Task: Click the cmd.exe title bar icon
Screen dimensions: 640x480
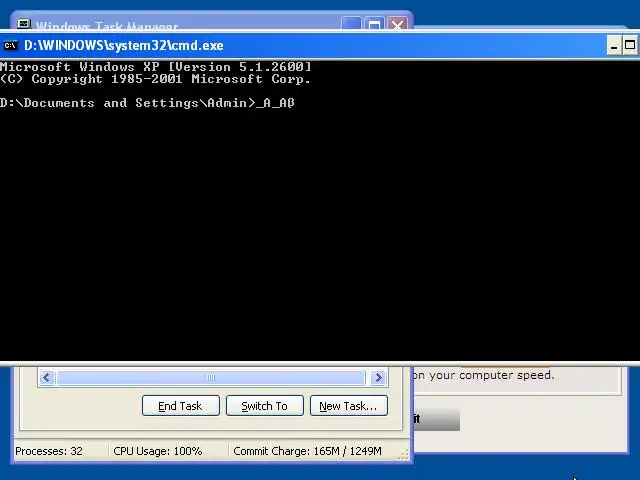Action: pyautogui.click(x=10, y=45)
